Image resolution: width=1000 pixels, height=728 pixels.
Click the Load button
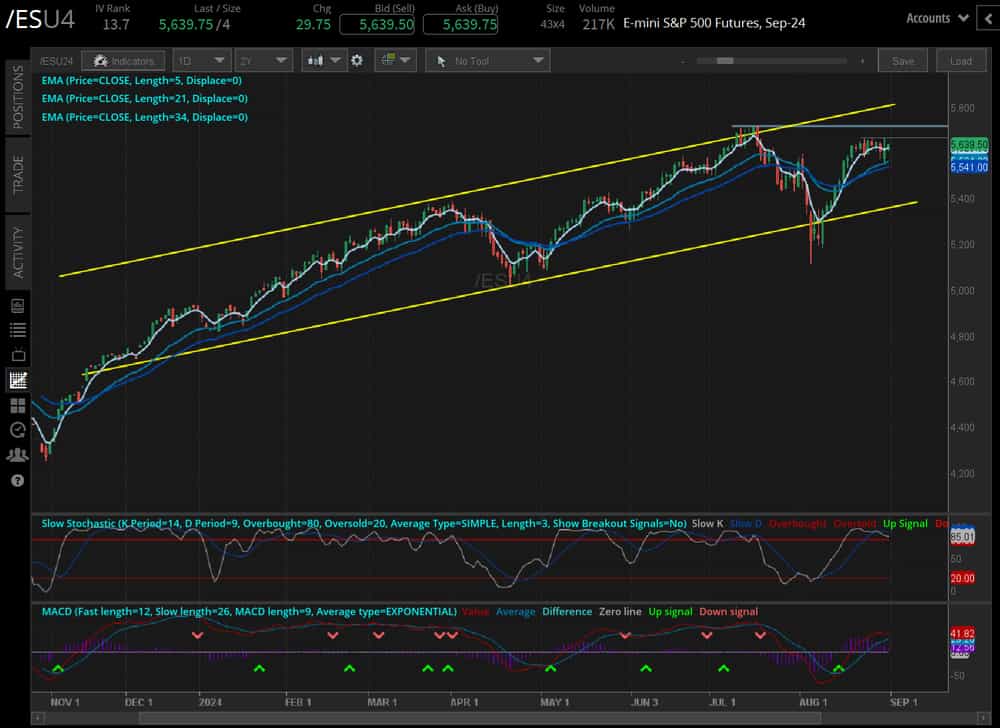(x=960, y=60)
